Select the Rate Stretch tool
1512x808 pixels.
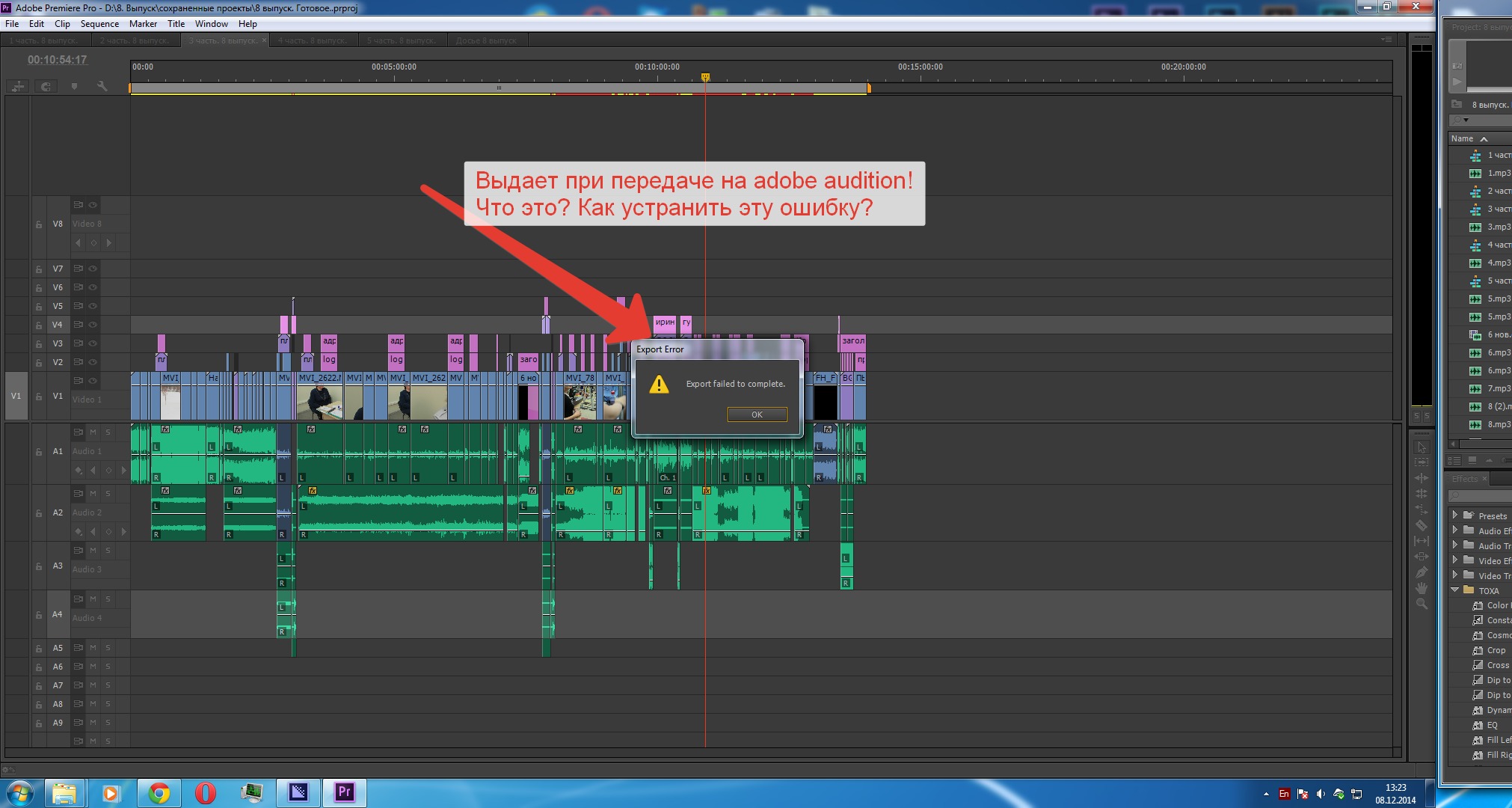click(x=1422, y=509)
